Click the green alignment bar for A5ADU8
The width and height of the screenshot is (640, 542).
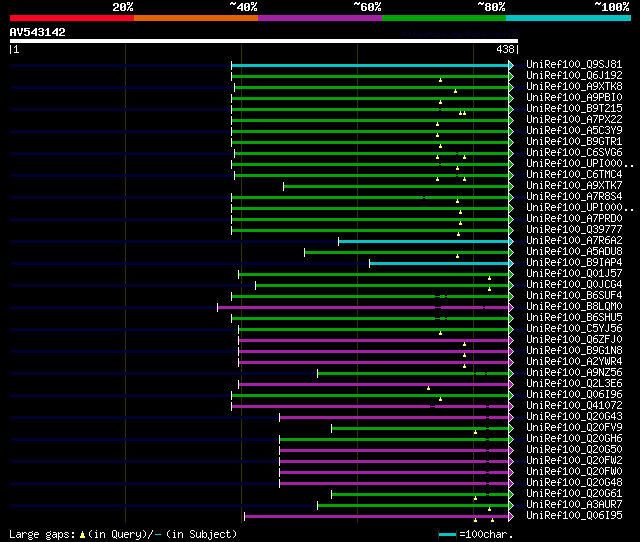click(x=407, y=253)
